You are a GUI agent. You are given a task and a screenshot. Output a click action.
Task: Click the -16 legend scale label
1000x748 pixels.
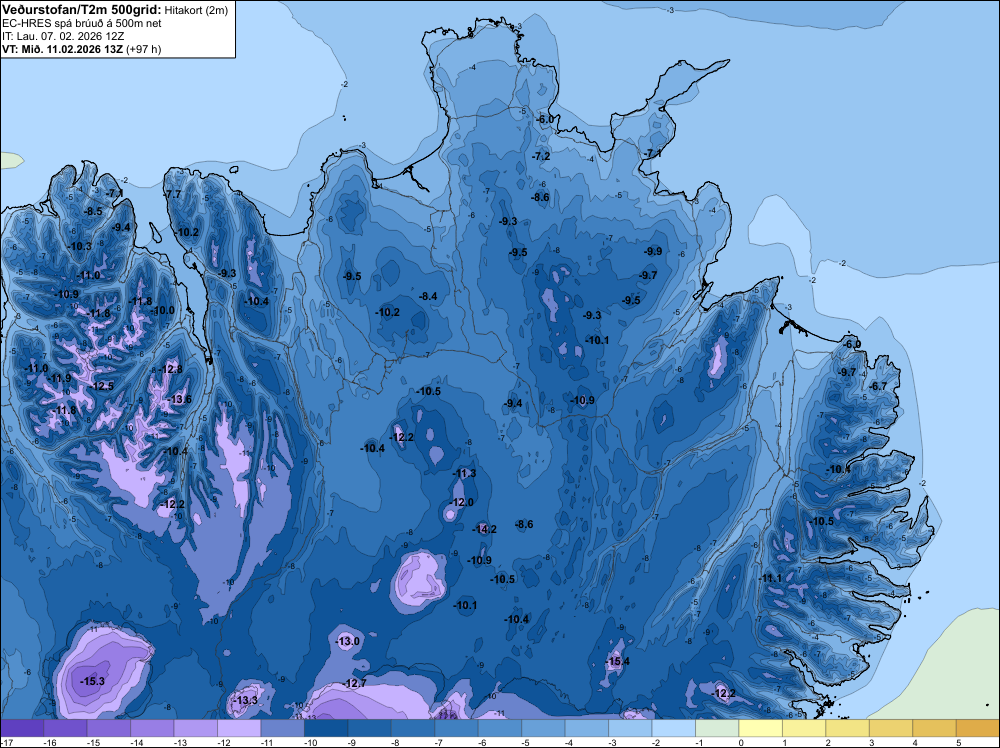(x=49, y=742)
